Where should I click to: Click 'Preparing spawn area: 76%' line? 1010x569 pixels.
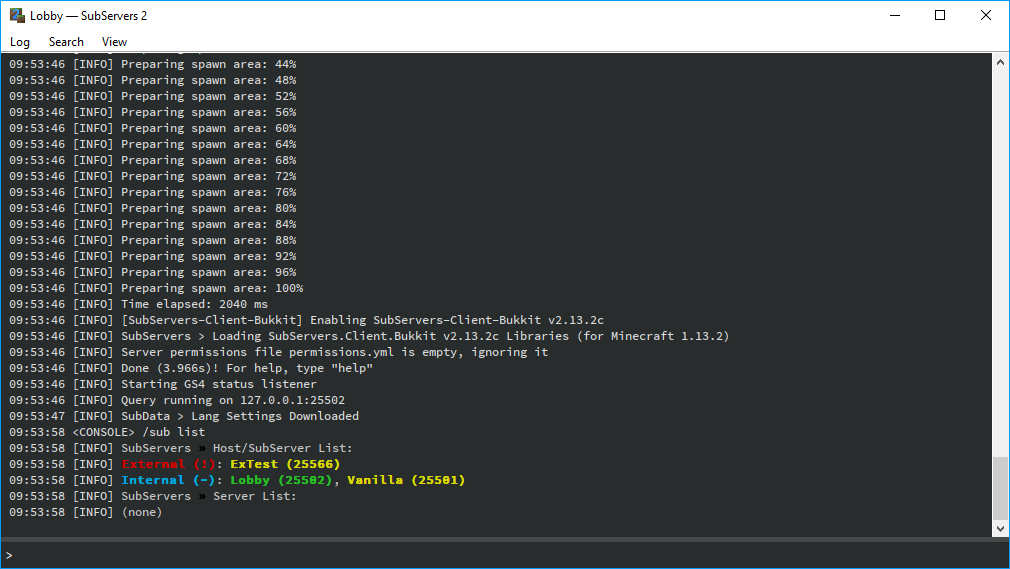pyautogui.click(x=153, y=192)
